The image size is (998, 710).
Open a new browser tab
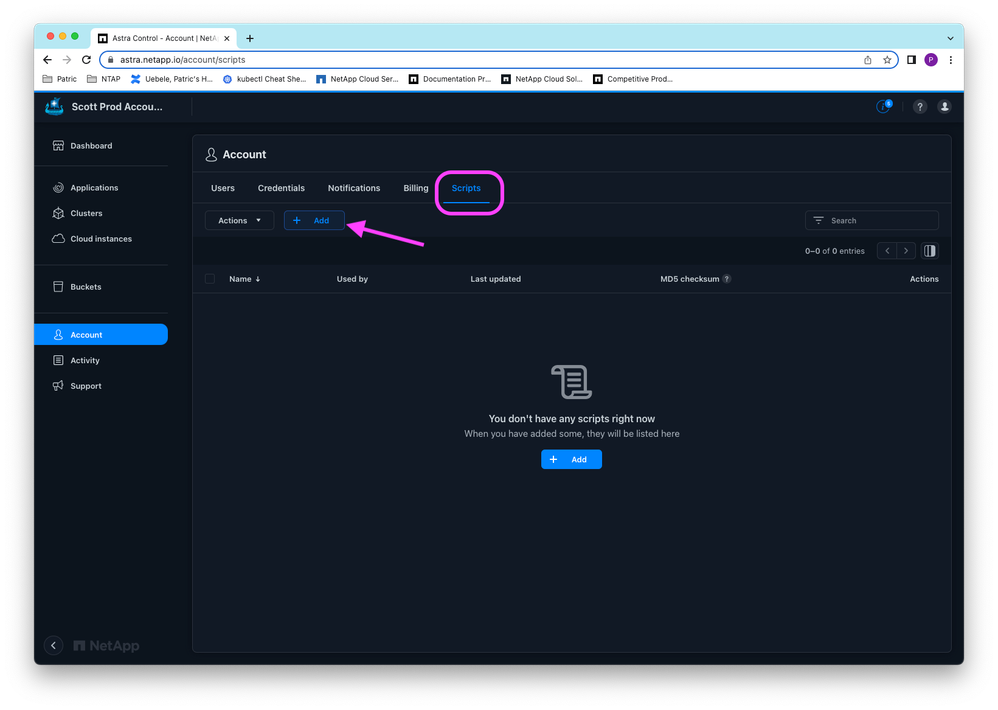click(250, 38)
